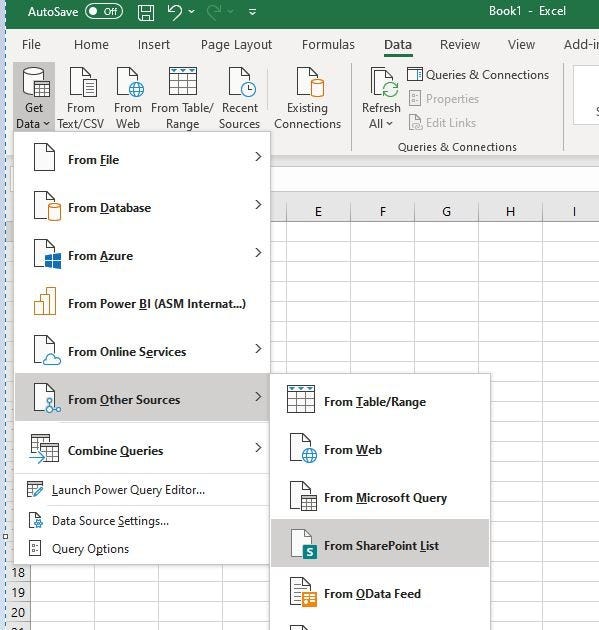Open Recent Sources in ribbon
Screen dimensions: 599x630
pos(239,97)
